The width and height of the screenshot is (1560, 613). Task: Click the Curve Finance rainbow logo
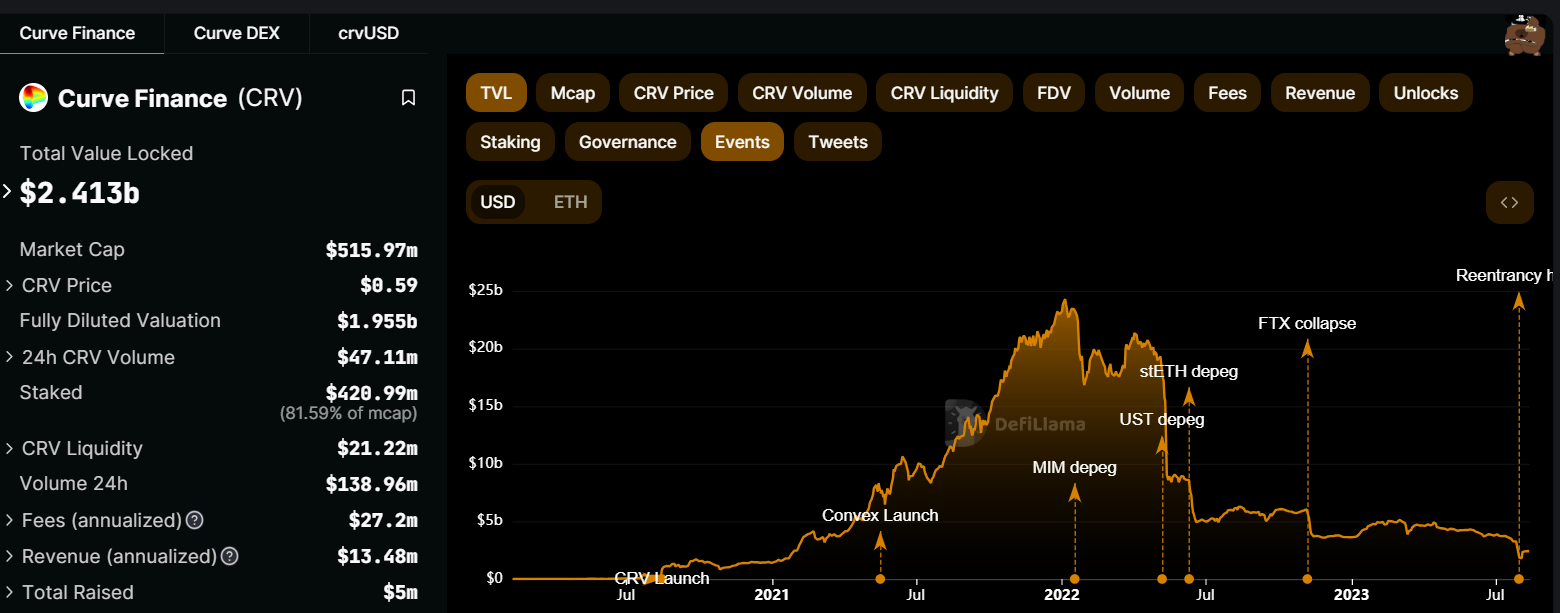tap(34, 98)
